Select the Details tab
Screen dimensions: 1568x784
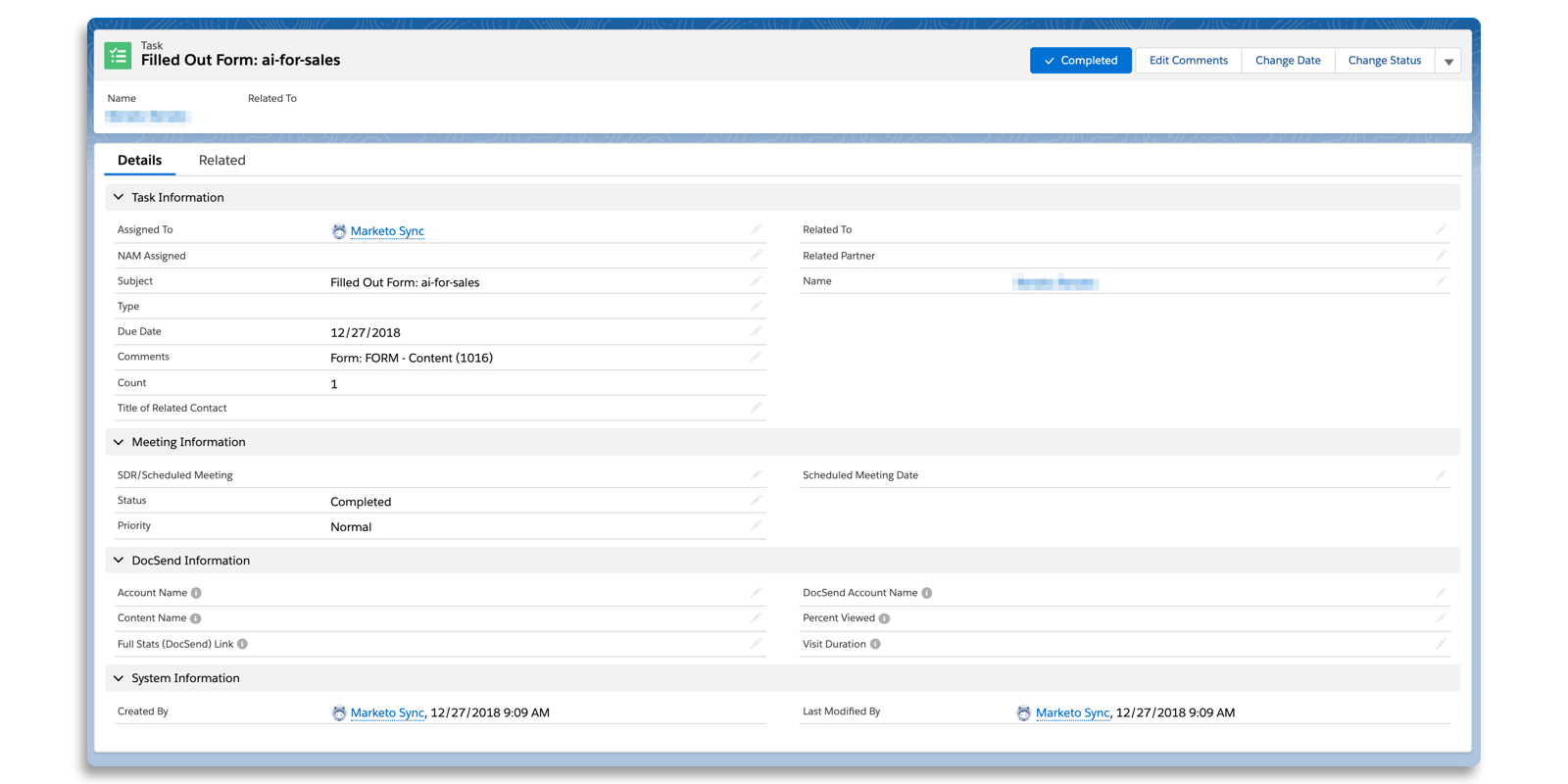[x=139, y=160]
